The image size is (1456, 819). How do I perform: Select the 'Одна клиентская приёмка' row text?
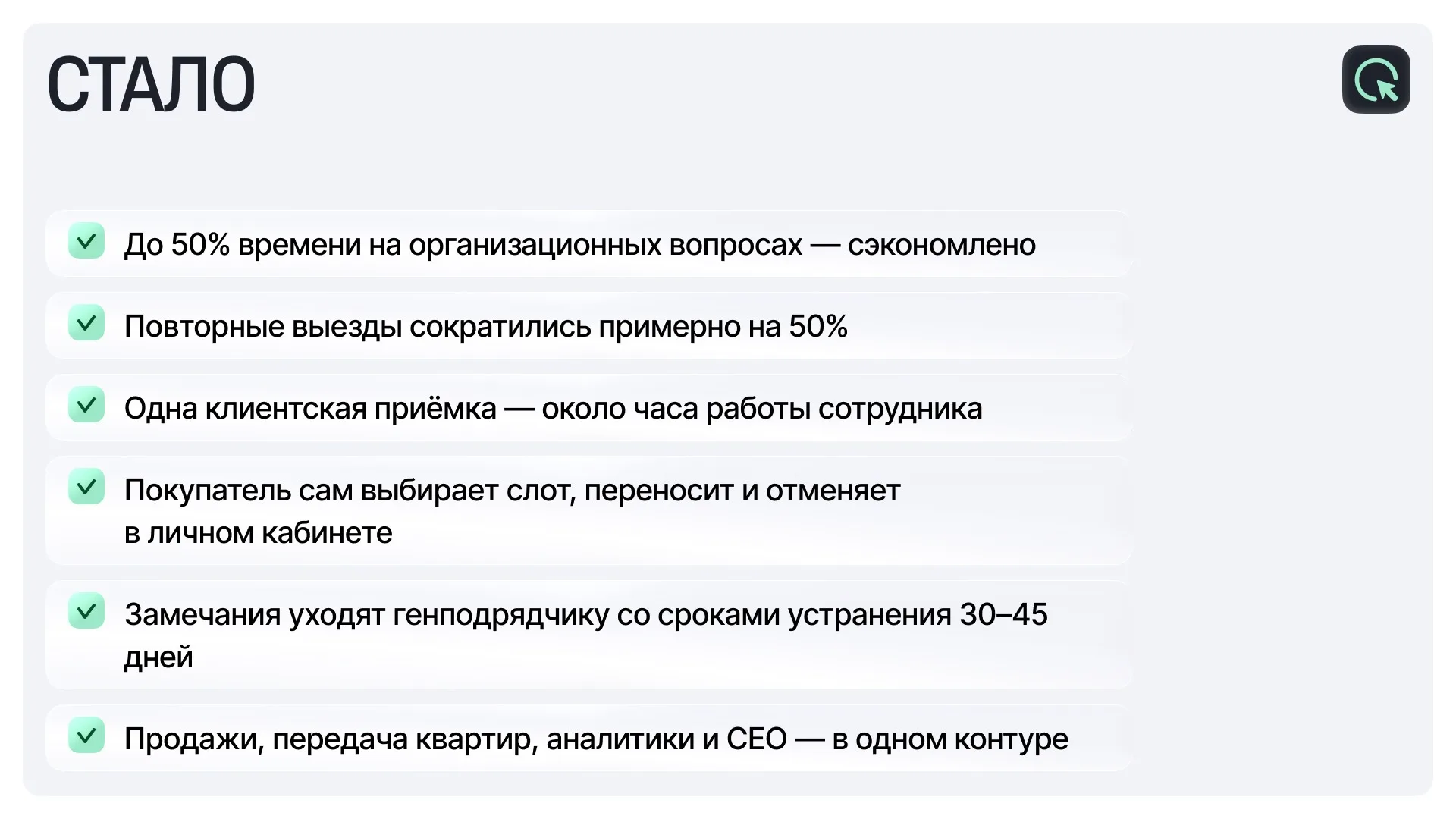554,408
